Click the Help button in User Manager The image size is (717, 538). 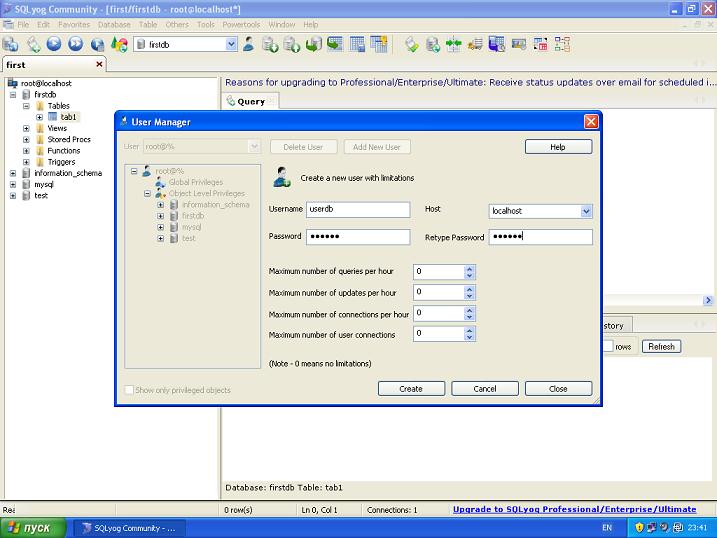(x=558, y=147)
